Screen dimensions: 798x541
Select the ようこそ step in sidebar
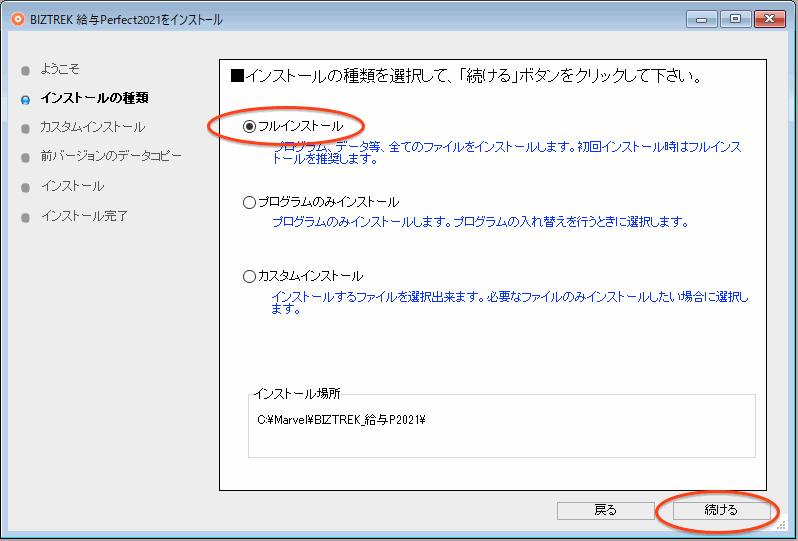point(60,69)
